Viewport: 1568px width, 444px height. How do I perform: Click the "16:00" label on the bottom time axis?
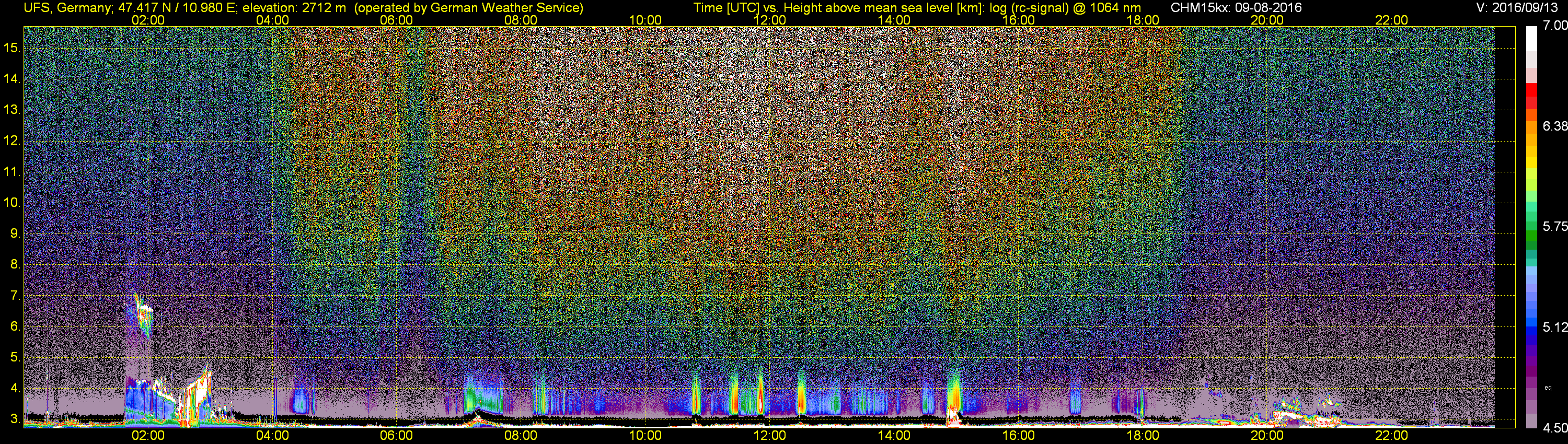point(1018,436)
